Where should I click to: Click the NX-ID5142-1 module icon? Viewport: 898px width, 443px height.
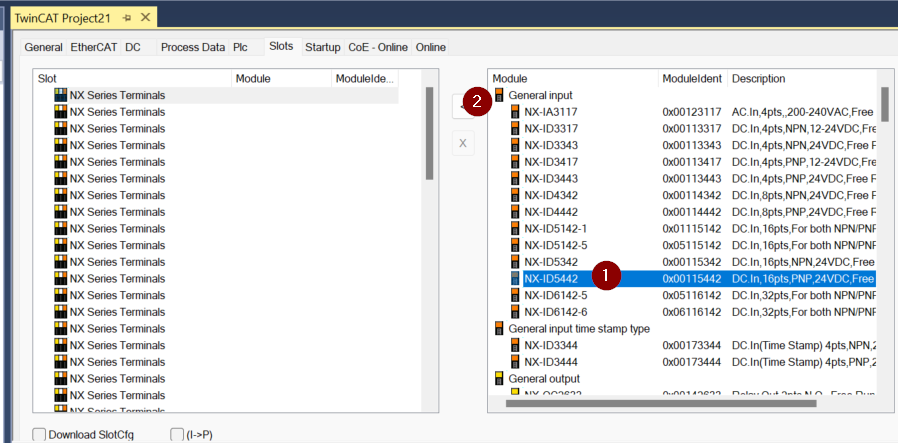[515, 228]
